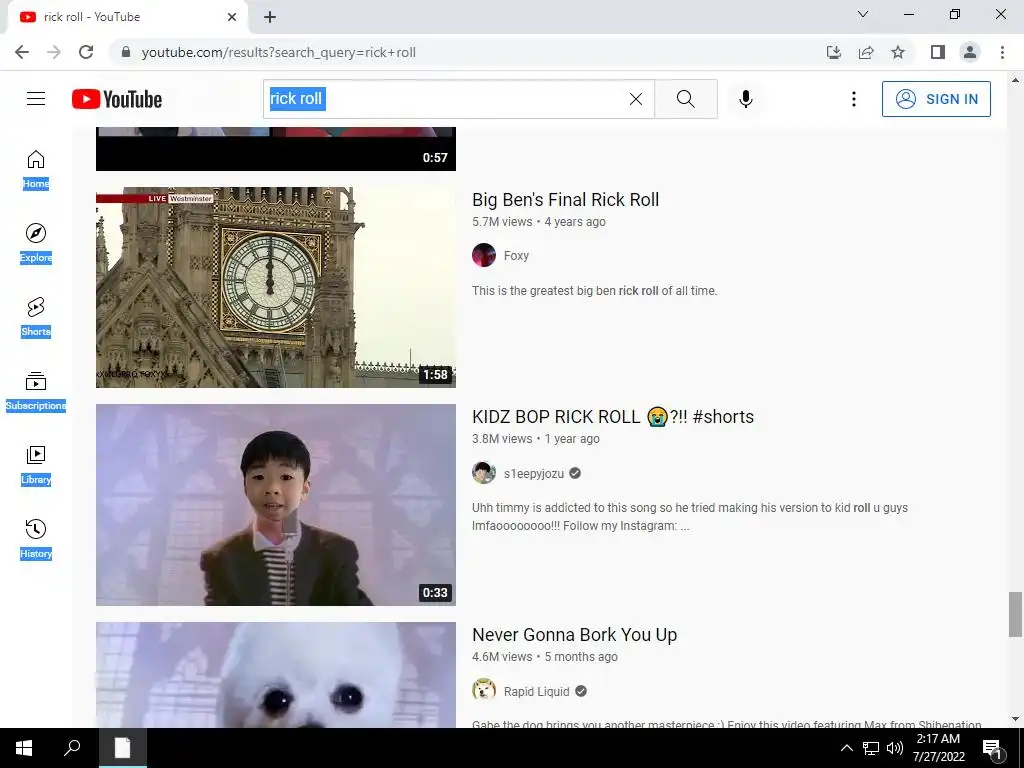Image resolution: width=1024 pixels, height=768 pixels.
Task: Open Chrome three-dot menu
Action: click(x=1002, y=52)
